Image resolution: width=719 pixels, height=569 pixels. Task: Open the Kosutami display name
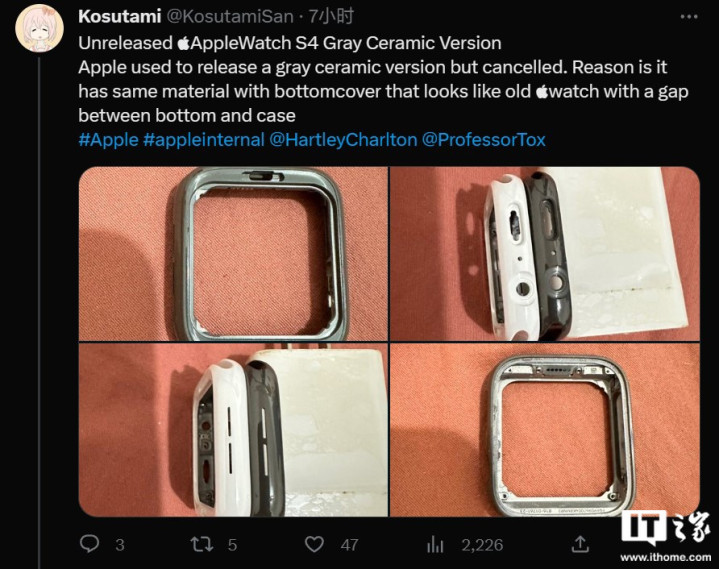(120, 17)
